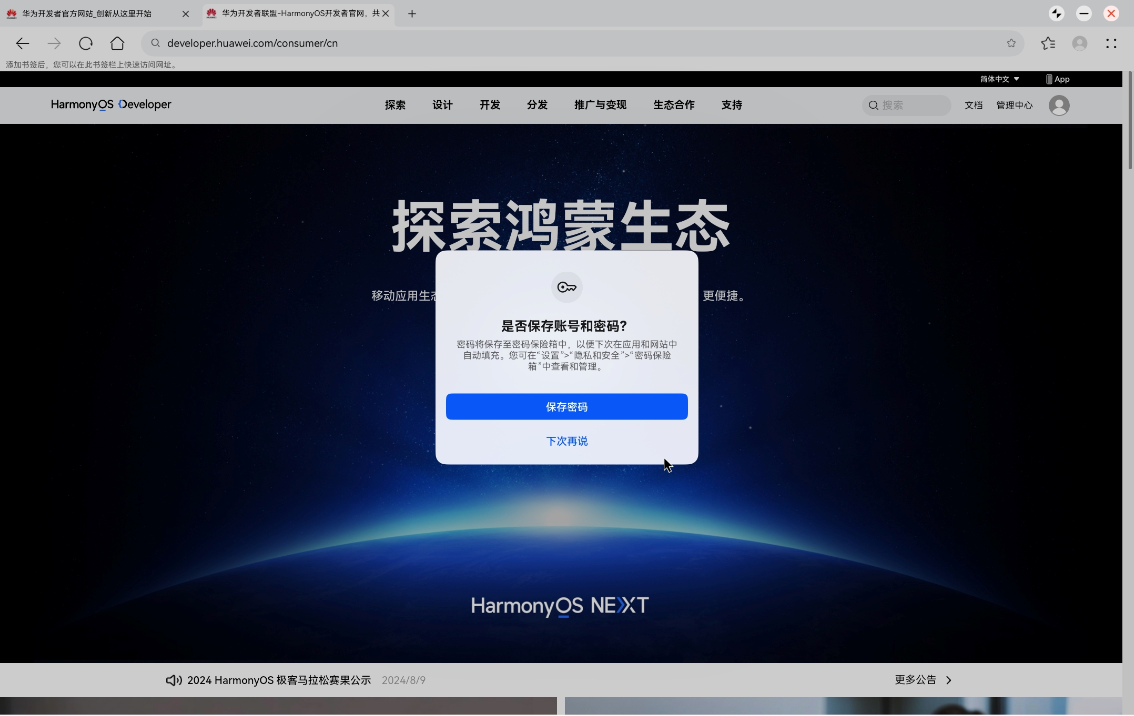
Task: Choose 下次再说 in the dialog
Action: (x=567, y=441)
